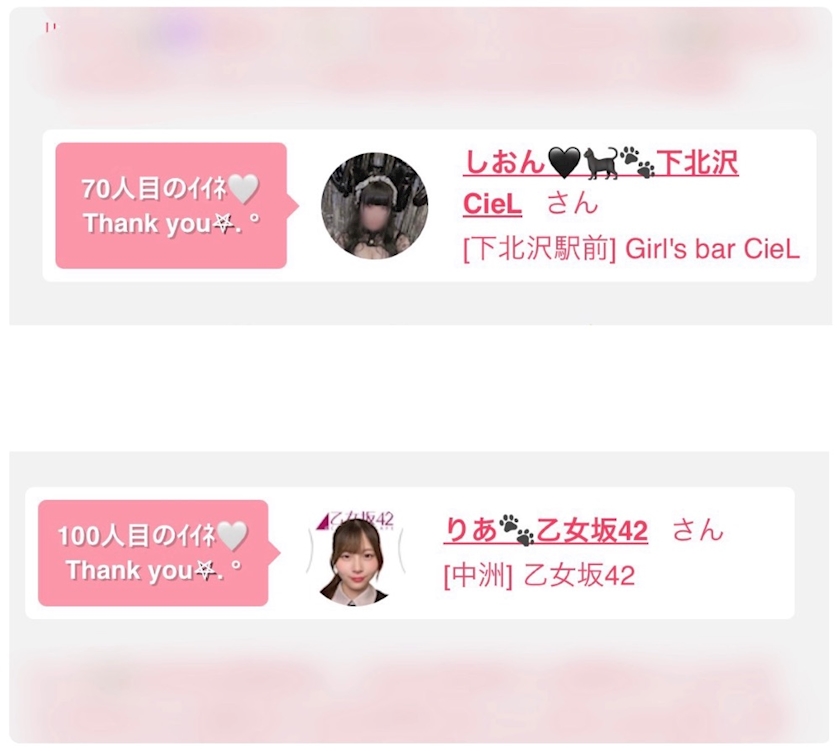The height and width of the screenshot is (751, 840).
Task: Click the 下北沢 text in しおん's name link
Action: 698,163
